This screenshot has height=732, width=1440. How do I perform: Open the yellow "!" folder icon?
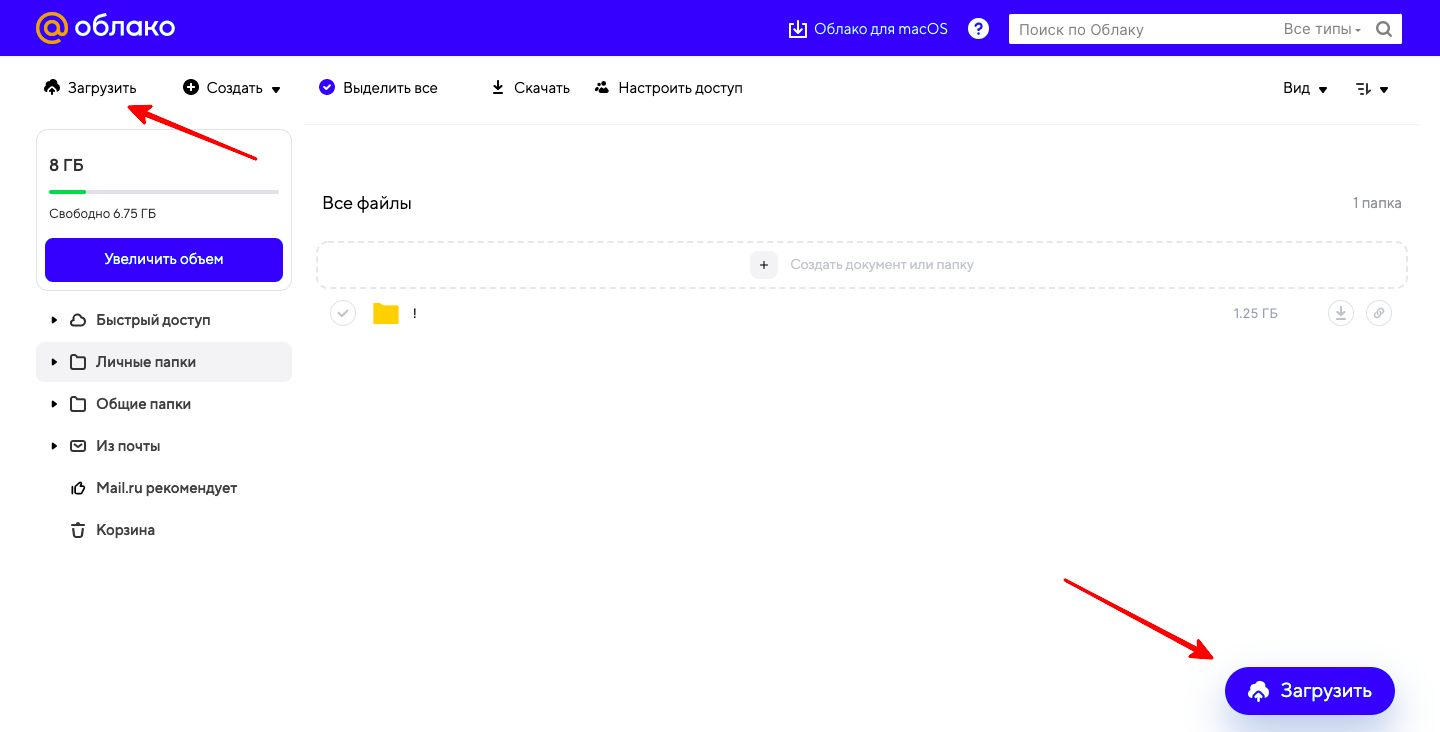[x=386, y=313]
